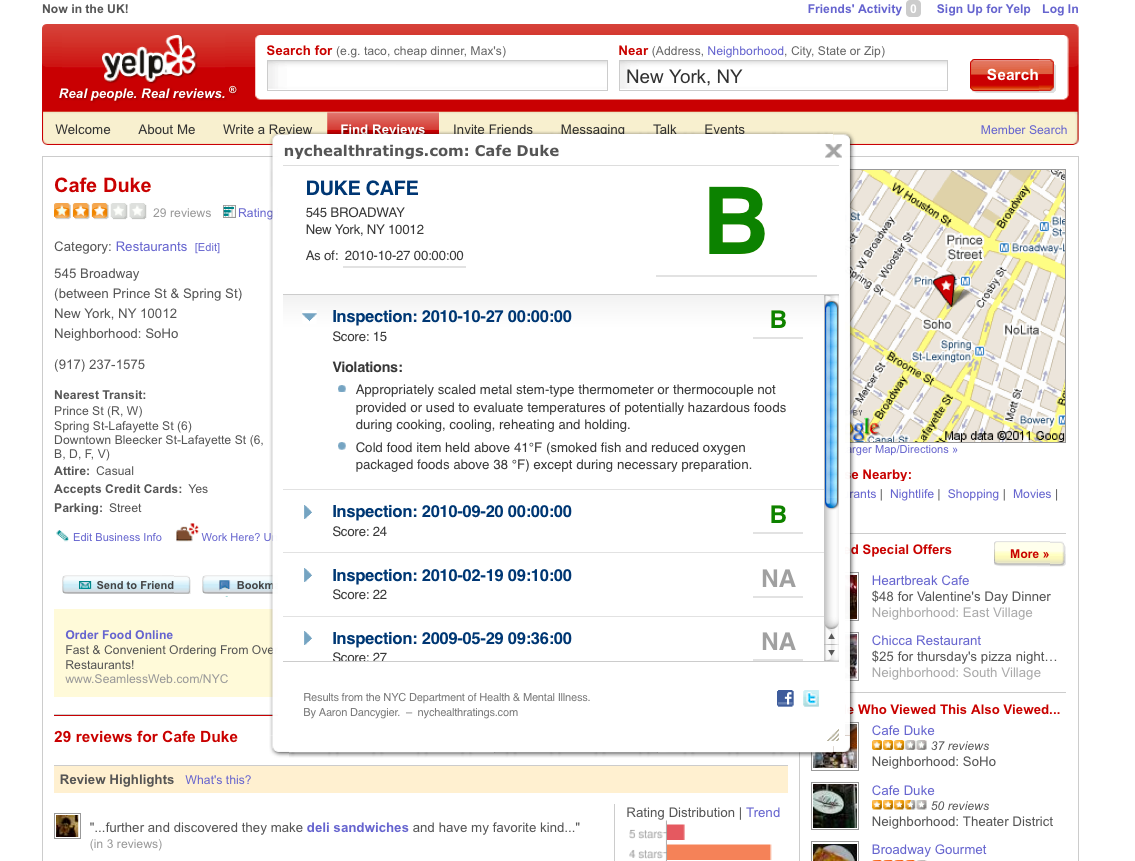Image resolution: width=1135 pixels, height=861 pixels.
Task: Click the large green B grade
Action: tap(735, 222)
